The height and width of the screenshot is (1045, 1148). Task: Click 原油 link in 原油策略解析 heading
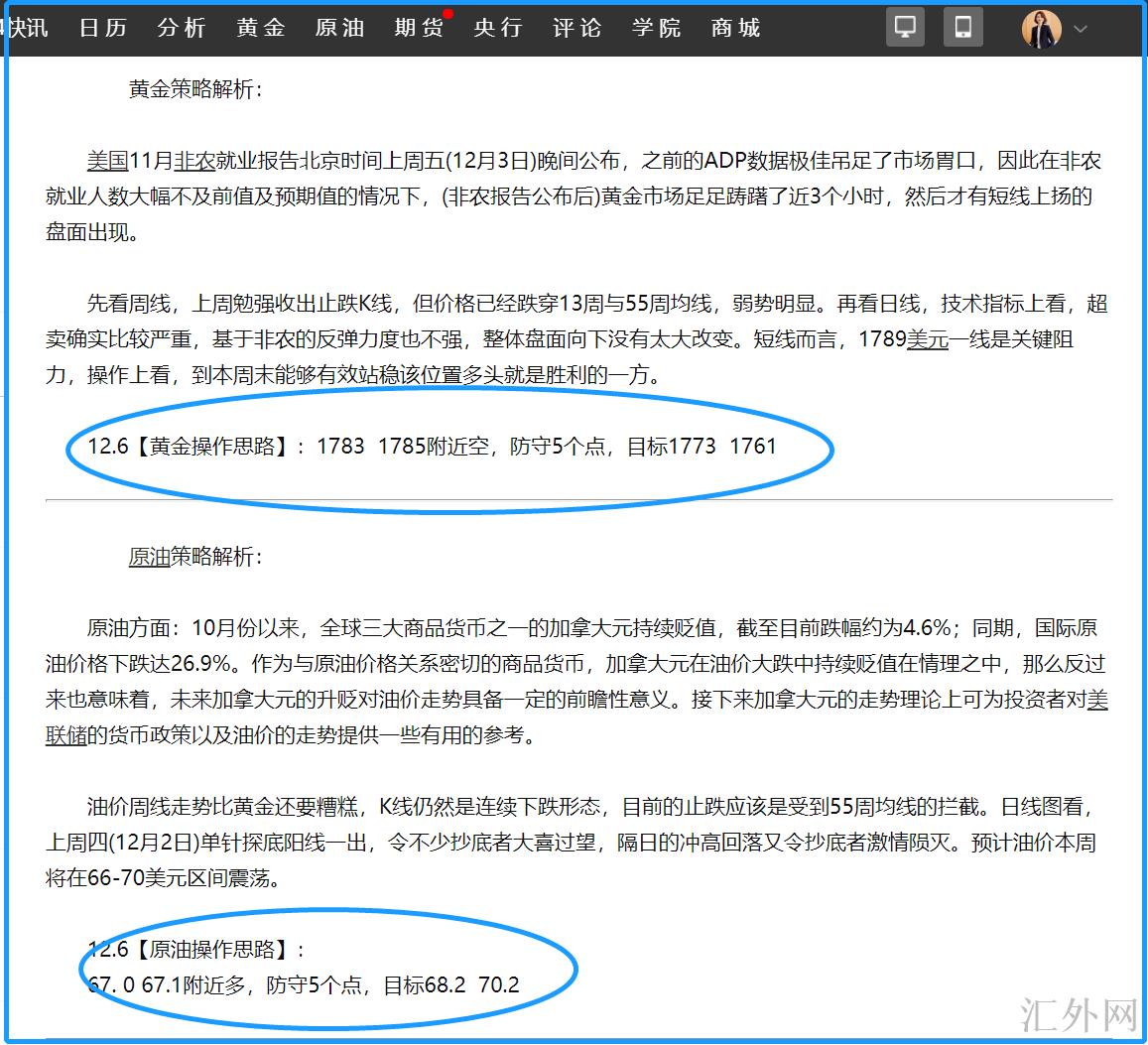(x=149, y=556)
